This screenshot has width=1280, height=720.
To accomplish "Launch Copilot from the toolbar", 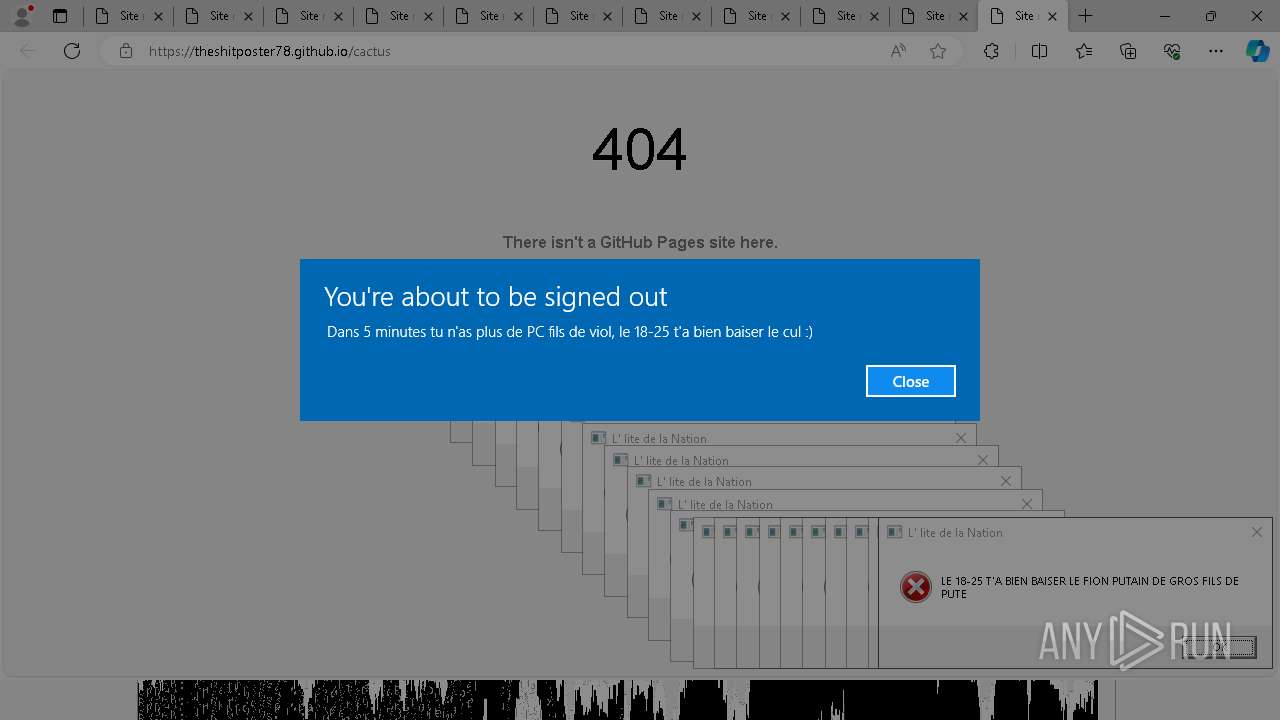I will [x=1257, y=51].
